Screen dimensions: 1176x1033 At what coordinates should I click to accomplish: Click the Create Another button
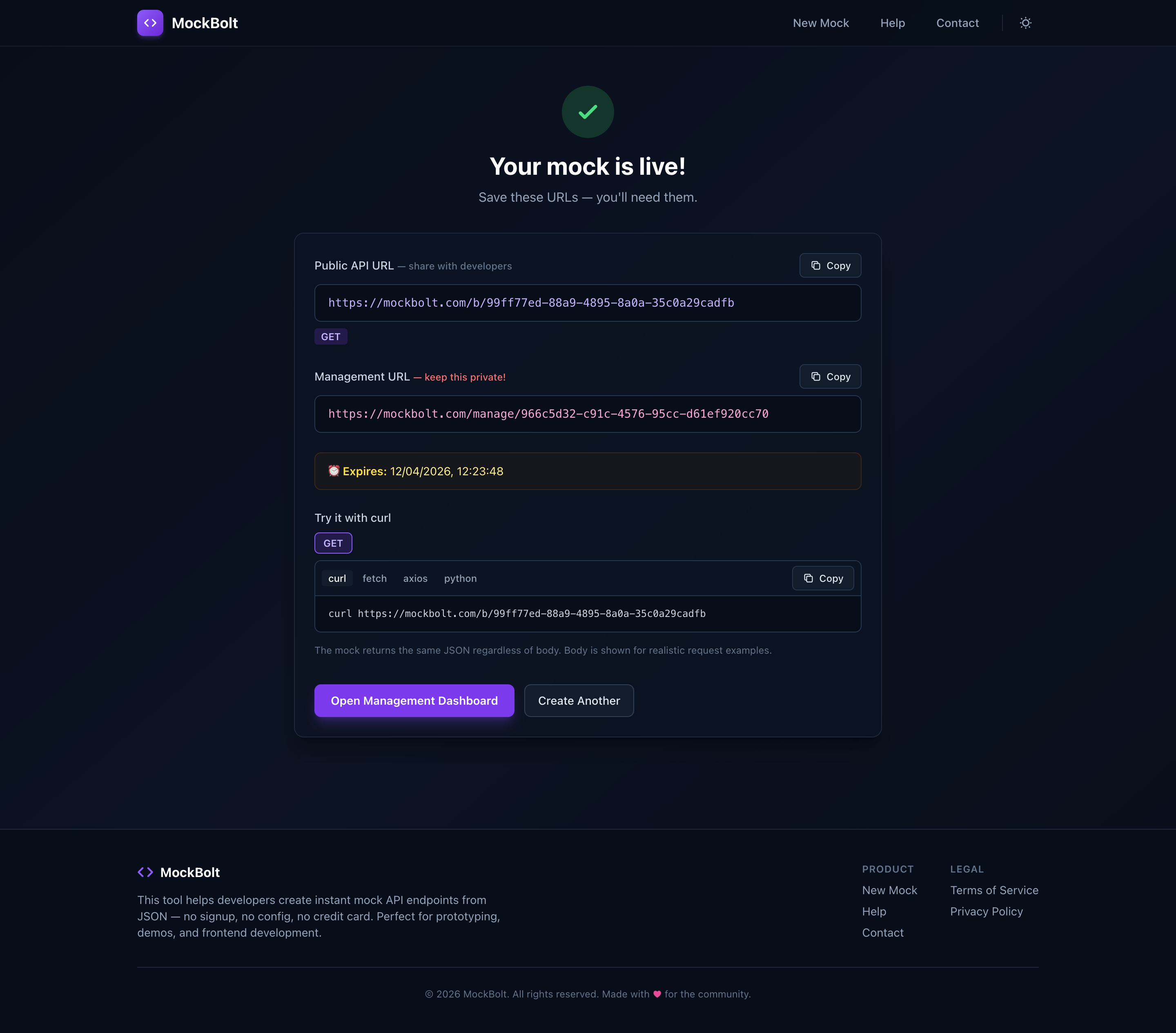[x=579, y=701]
